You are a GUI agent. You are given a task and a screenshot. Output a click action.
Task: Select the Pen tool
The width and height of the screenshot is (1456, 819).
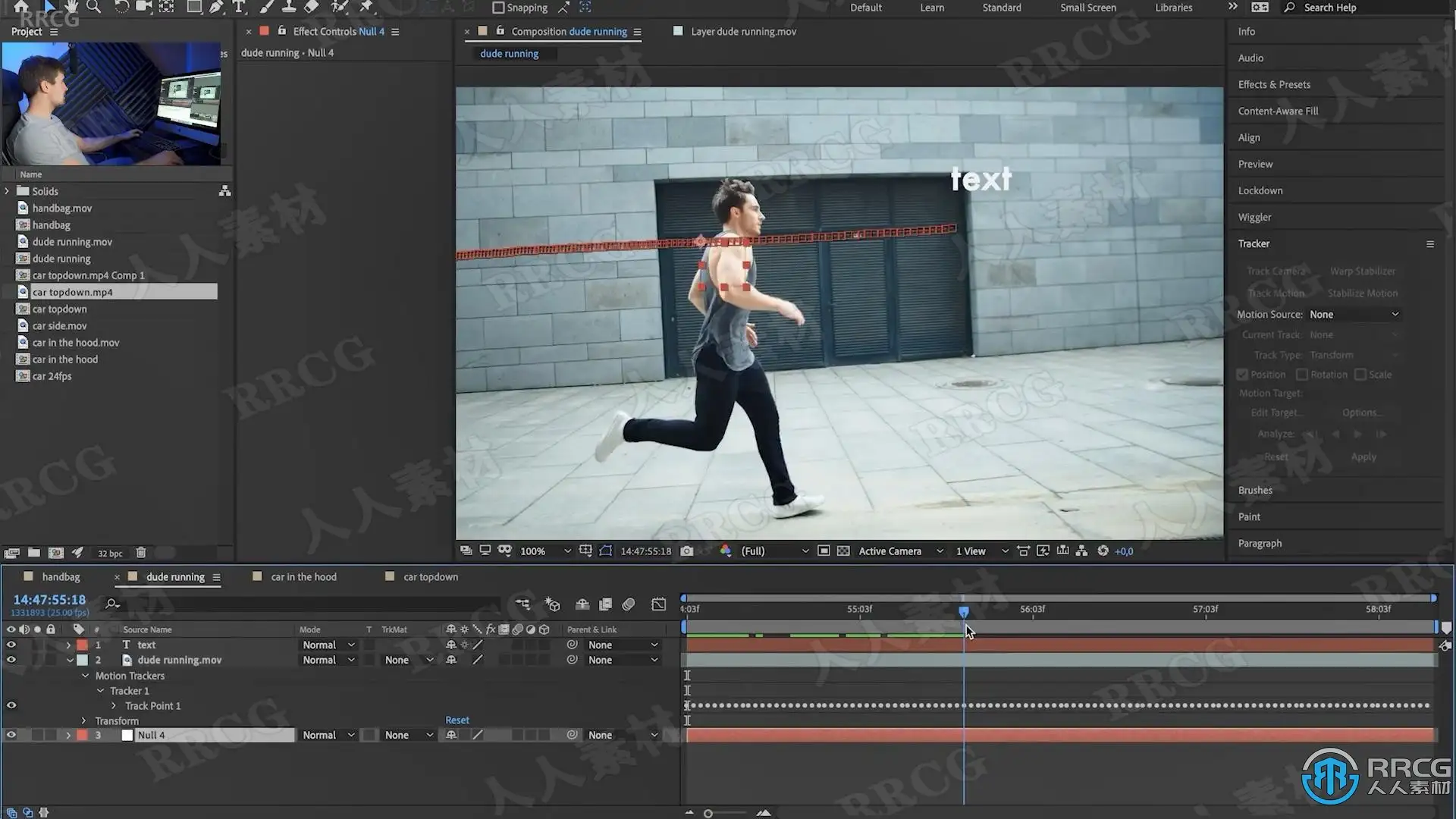tap(217, 7)
